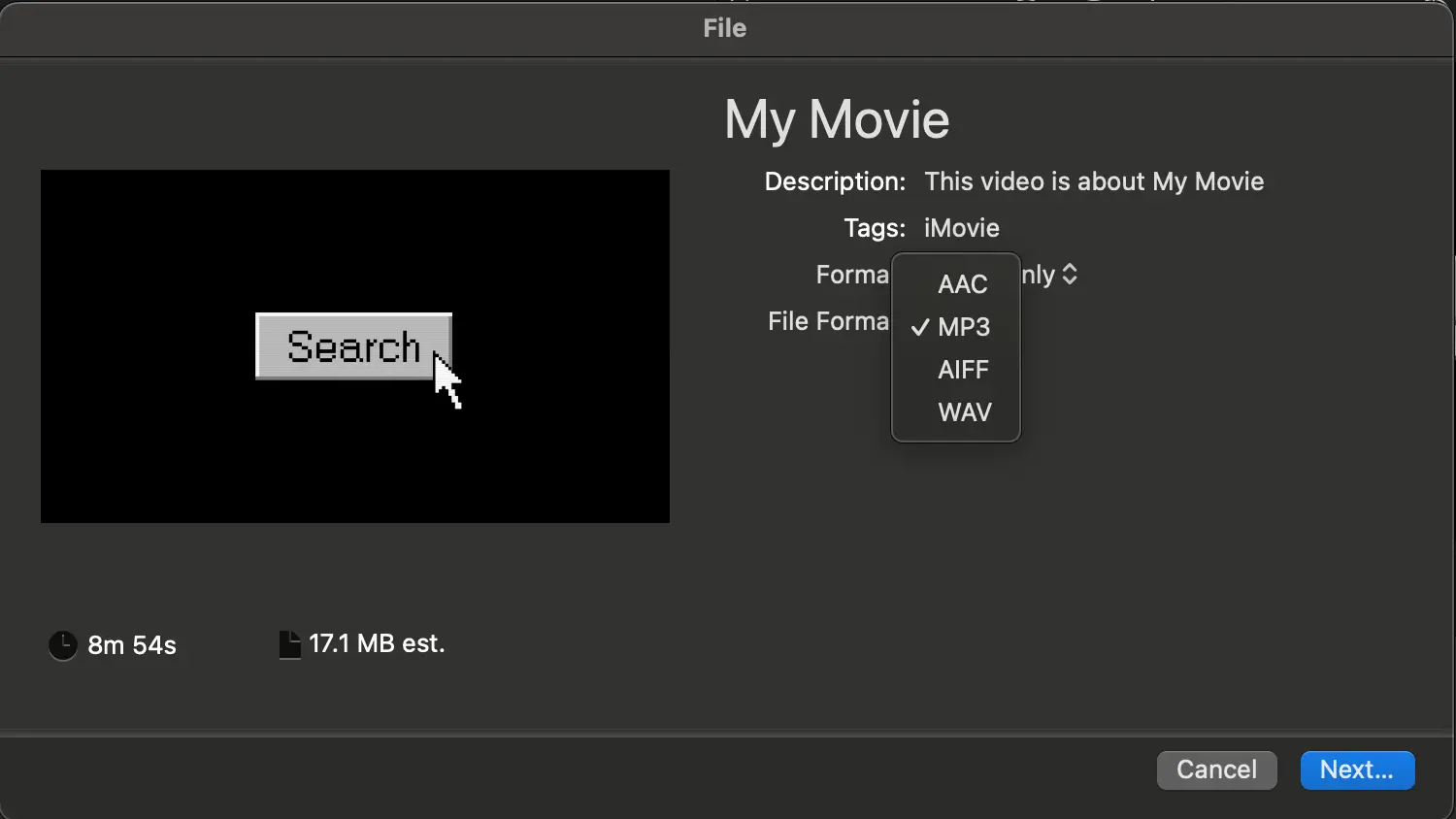Click the Search button shown in the preview

pyautogui.click(x=352, y=346)
